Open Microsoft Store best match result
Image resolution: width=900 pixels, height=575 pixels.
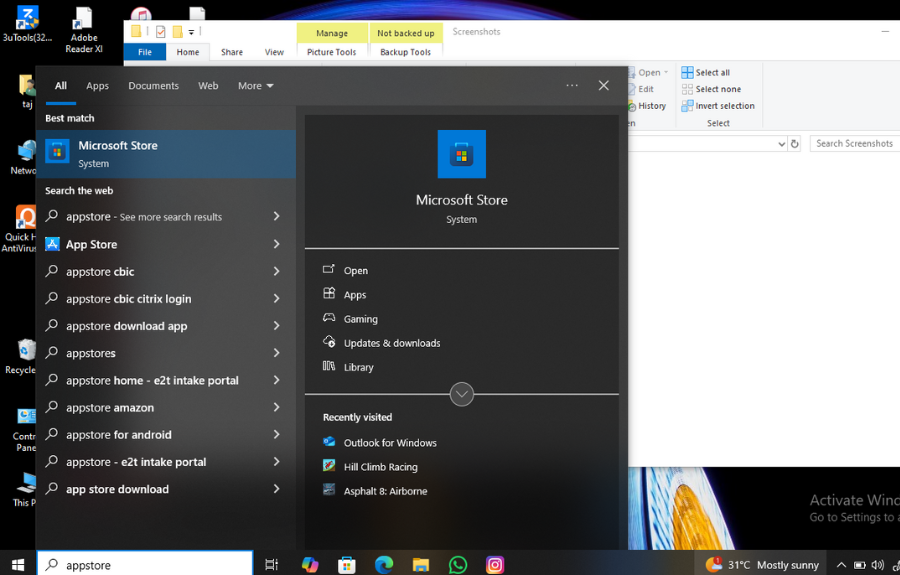(166, 154)
